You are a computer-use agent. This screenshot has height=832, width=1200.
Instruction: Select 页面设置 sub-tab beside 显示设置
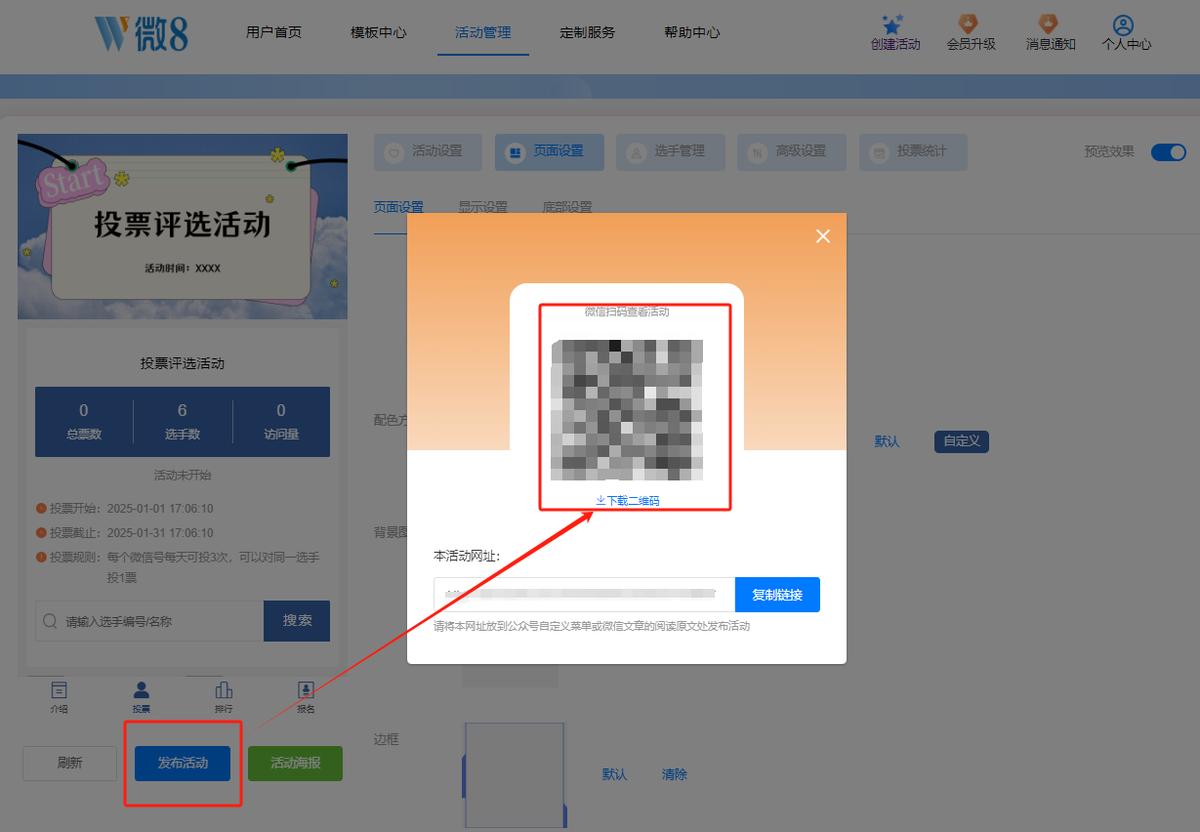tap(398, 207)
